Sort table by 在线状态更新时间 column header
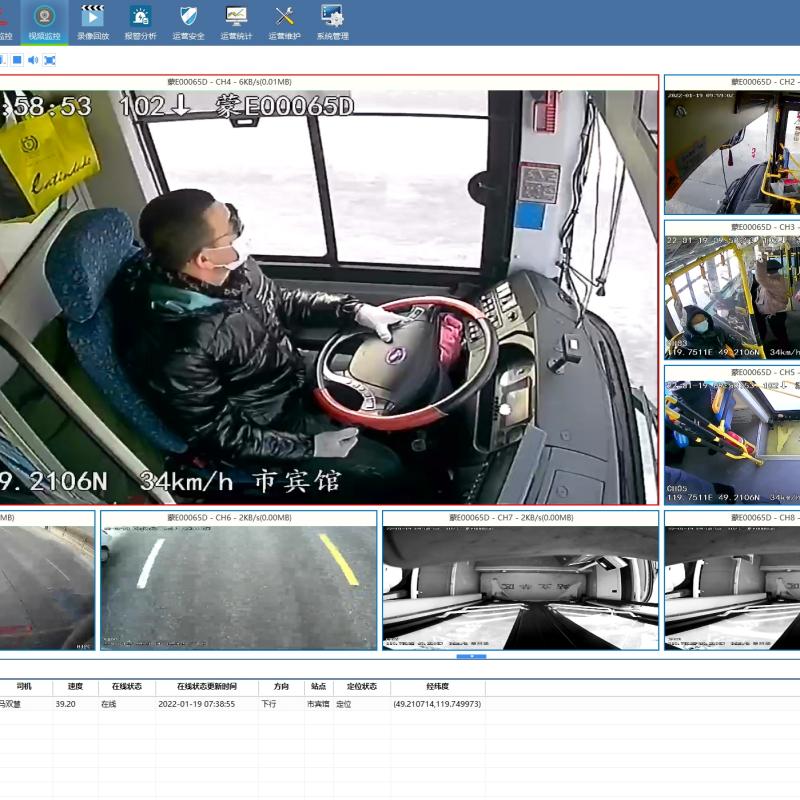Viewport: 800px width, 800px height. (207, 687)
